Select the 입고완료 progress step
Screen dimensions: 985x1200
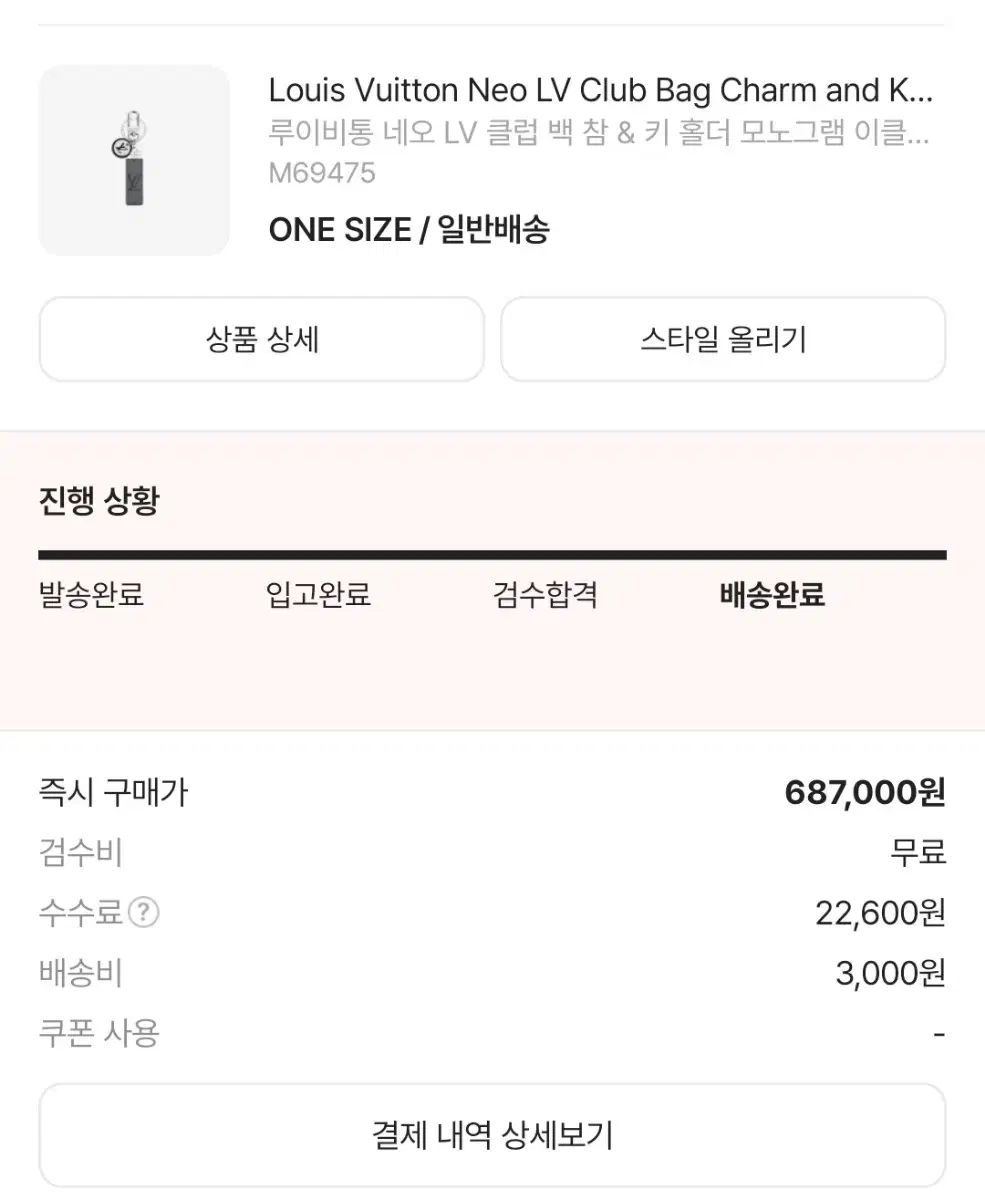pos(318,595)
